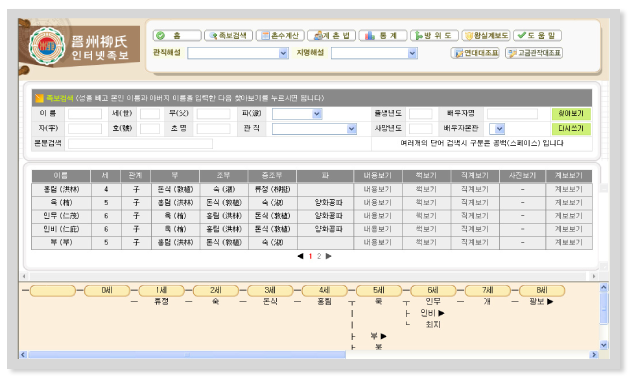Select the 5세 generation node

[379, 290]
